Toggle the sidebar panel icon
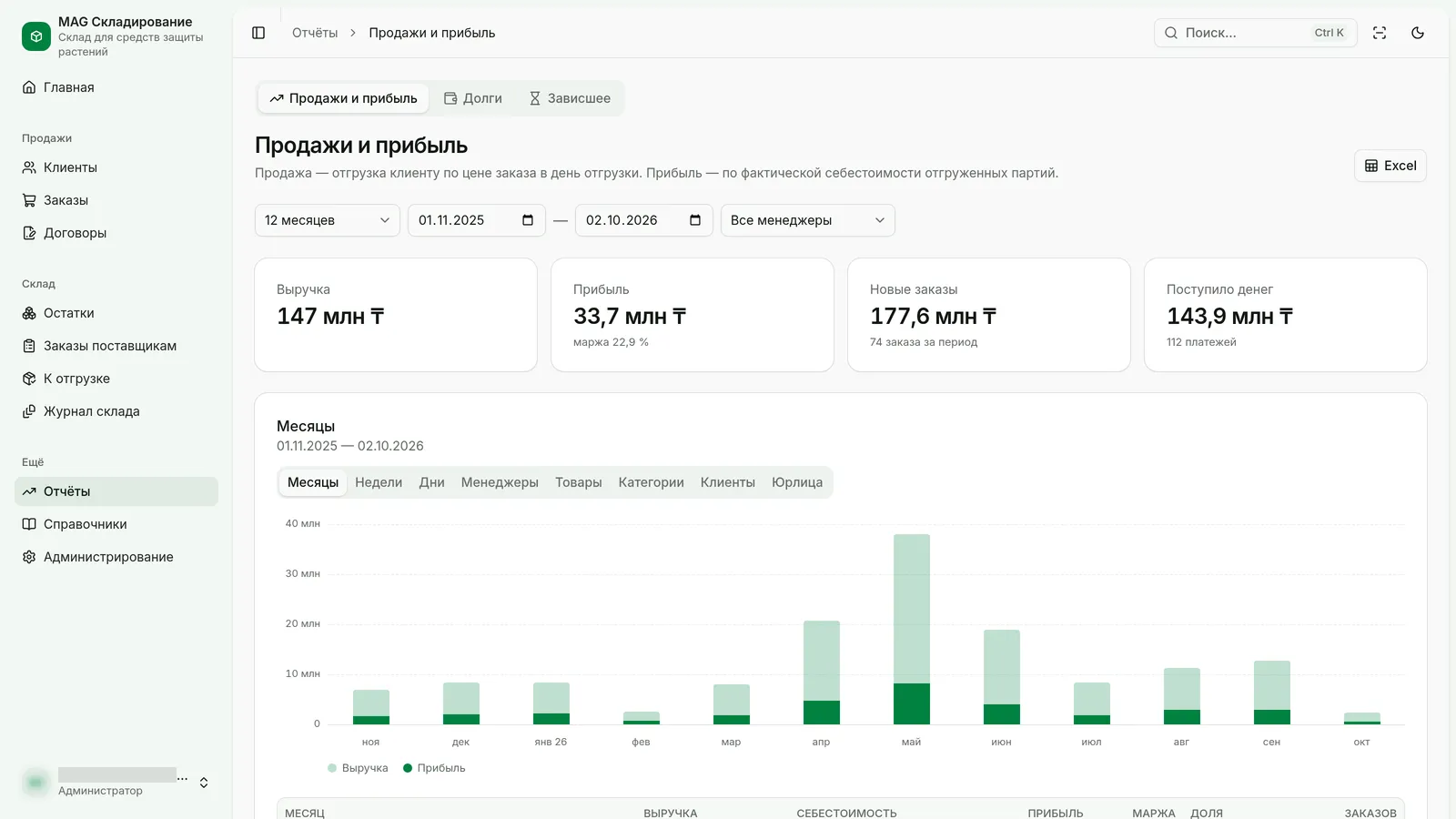Screen dimensions: 1456x819 tap(258, 33)
